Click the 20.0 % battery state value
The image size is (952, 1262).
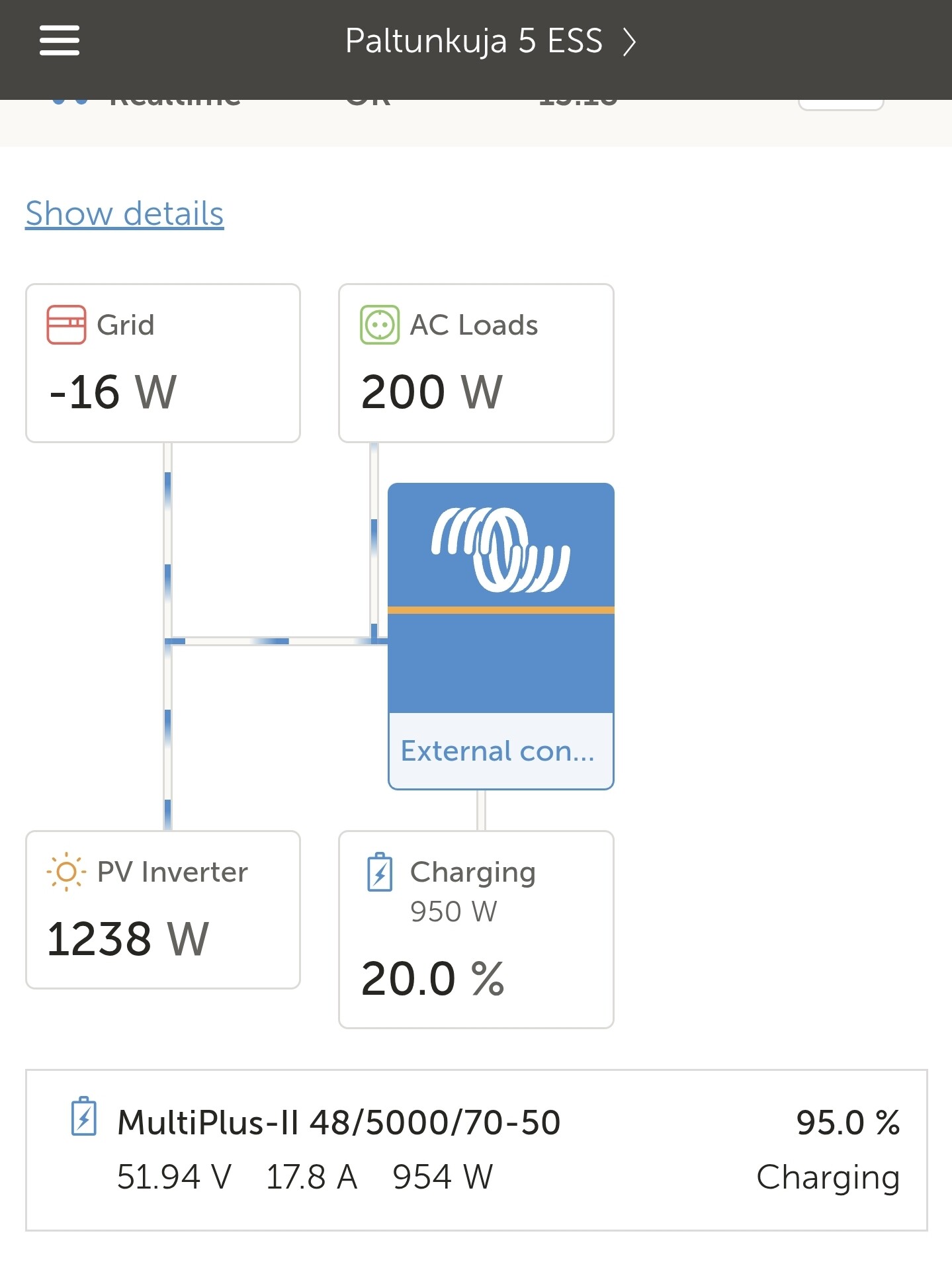pyautogui.click(x=433, y=978)
